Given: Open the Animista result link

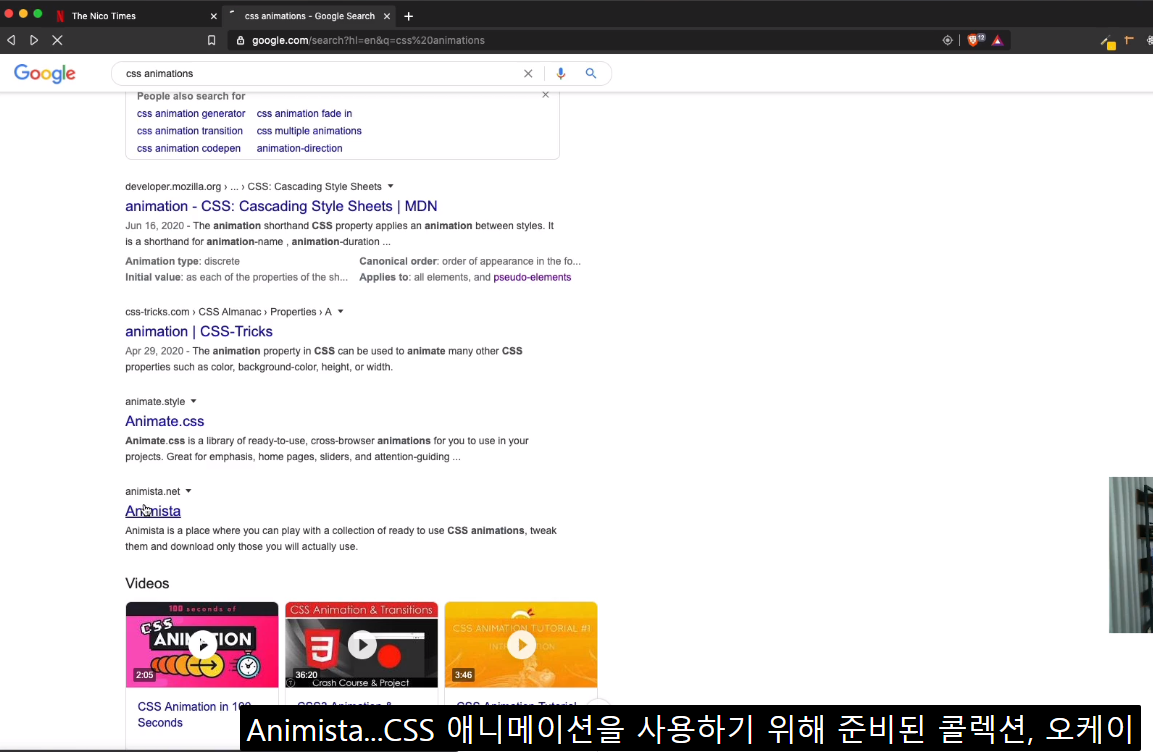Looking at the screenshot, I should point(153,511).
